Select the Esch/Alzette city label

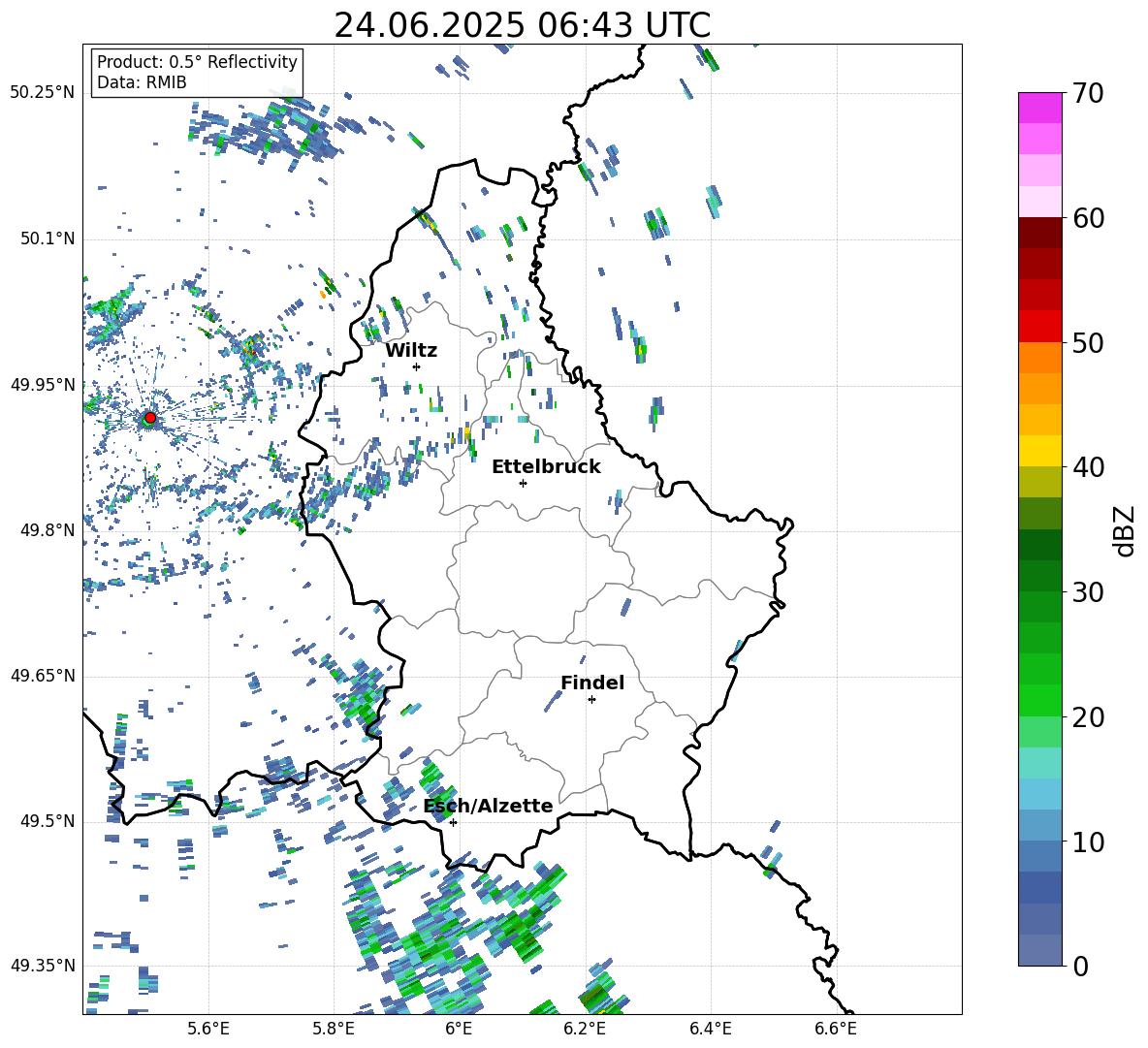pyautogui.click(x=489, y=806)
